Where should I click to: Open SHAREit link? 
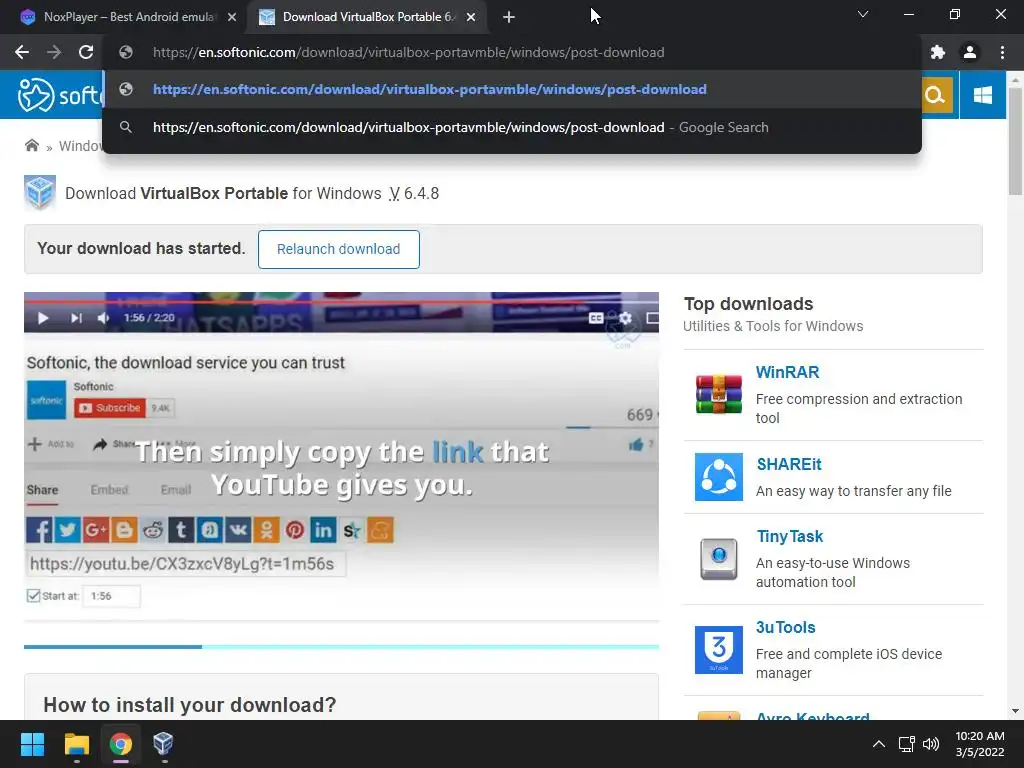(x=788, y=464)
